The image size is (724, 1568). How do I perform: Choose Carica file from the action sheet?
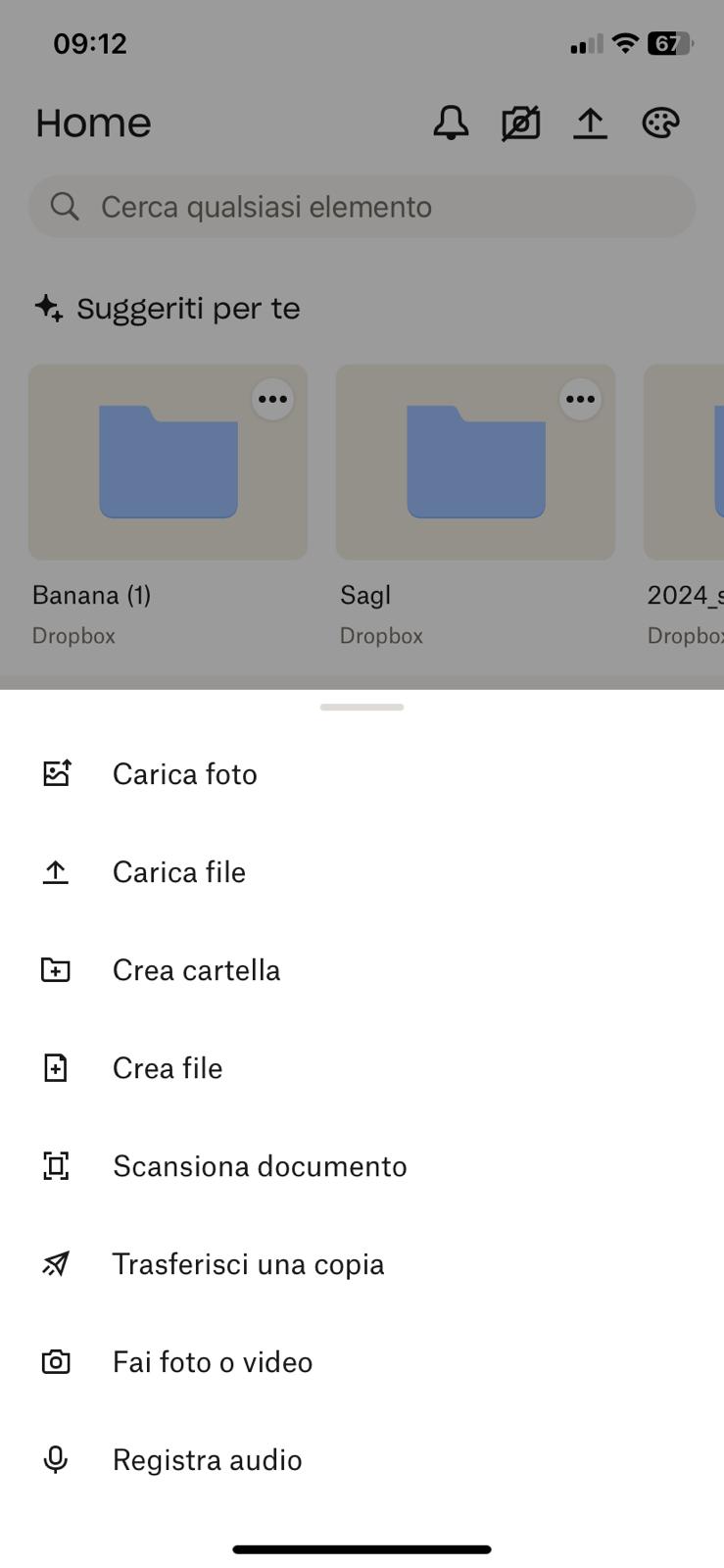179,871
